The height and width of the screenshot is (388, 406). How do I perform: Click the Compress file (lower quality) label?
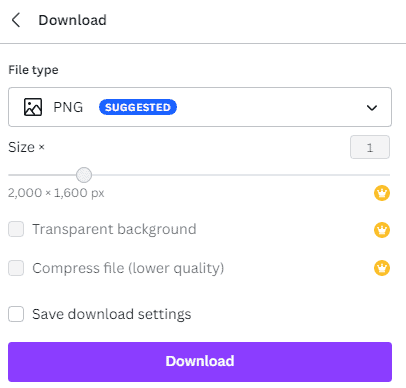point(128,268)
